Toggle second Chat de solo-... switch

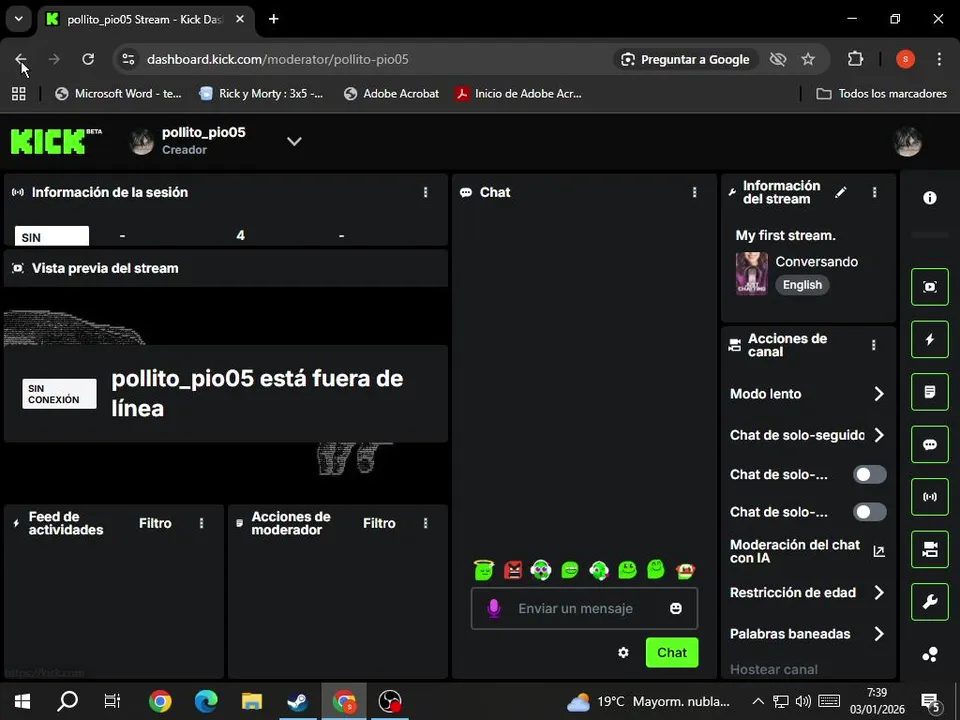click(x=870, y=512)
